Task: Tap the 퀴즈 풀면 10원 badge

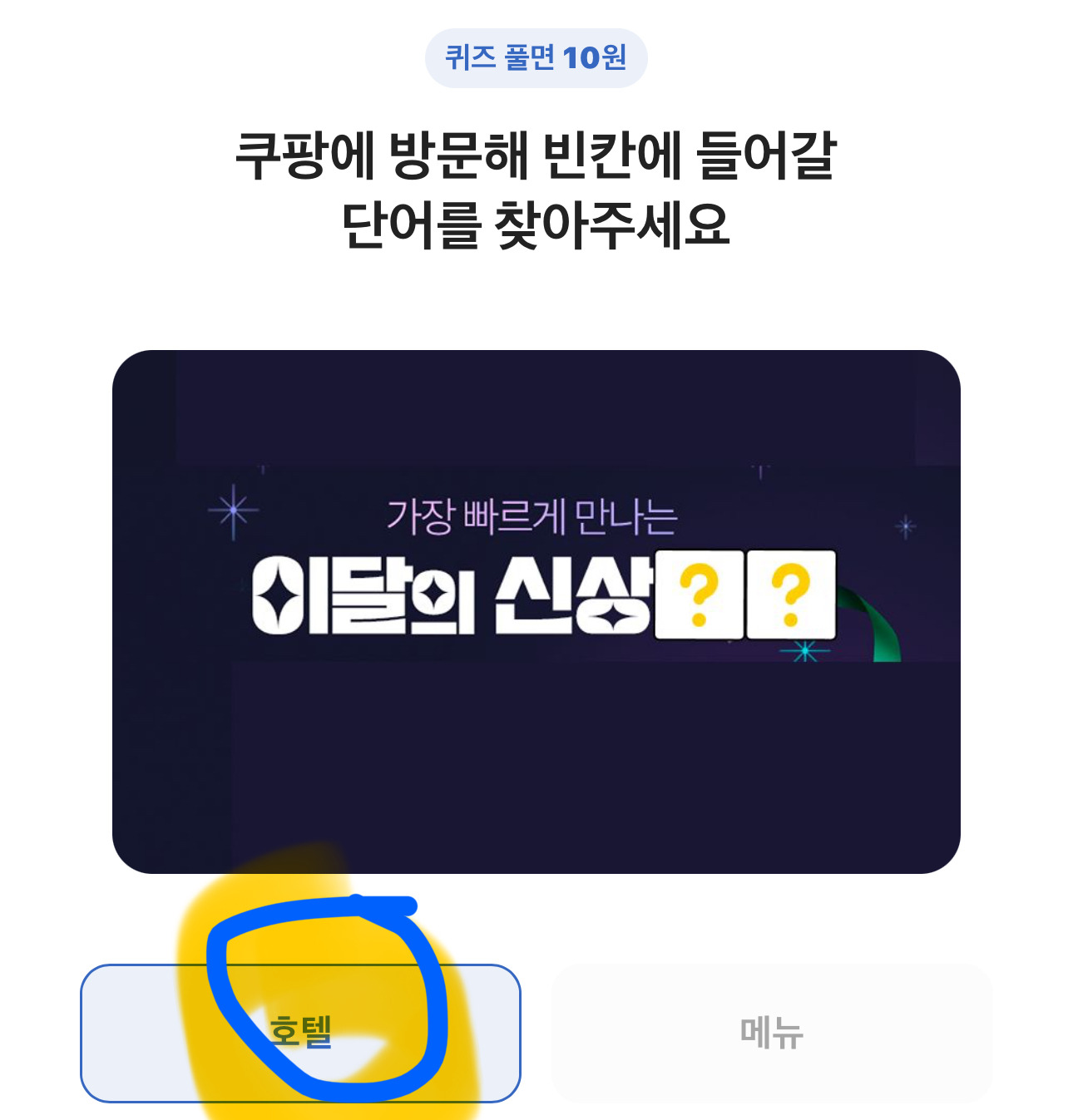Action: [x=536, y=58]
